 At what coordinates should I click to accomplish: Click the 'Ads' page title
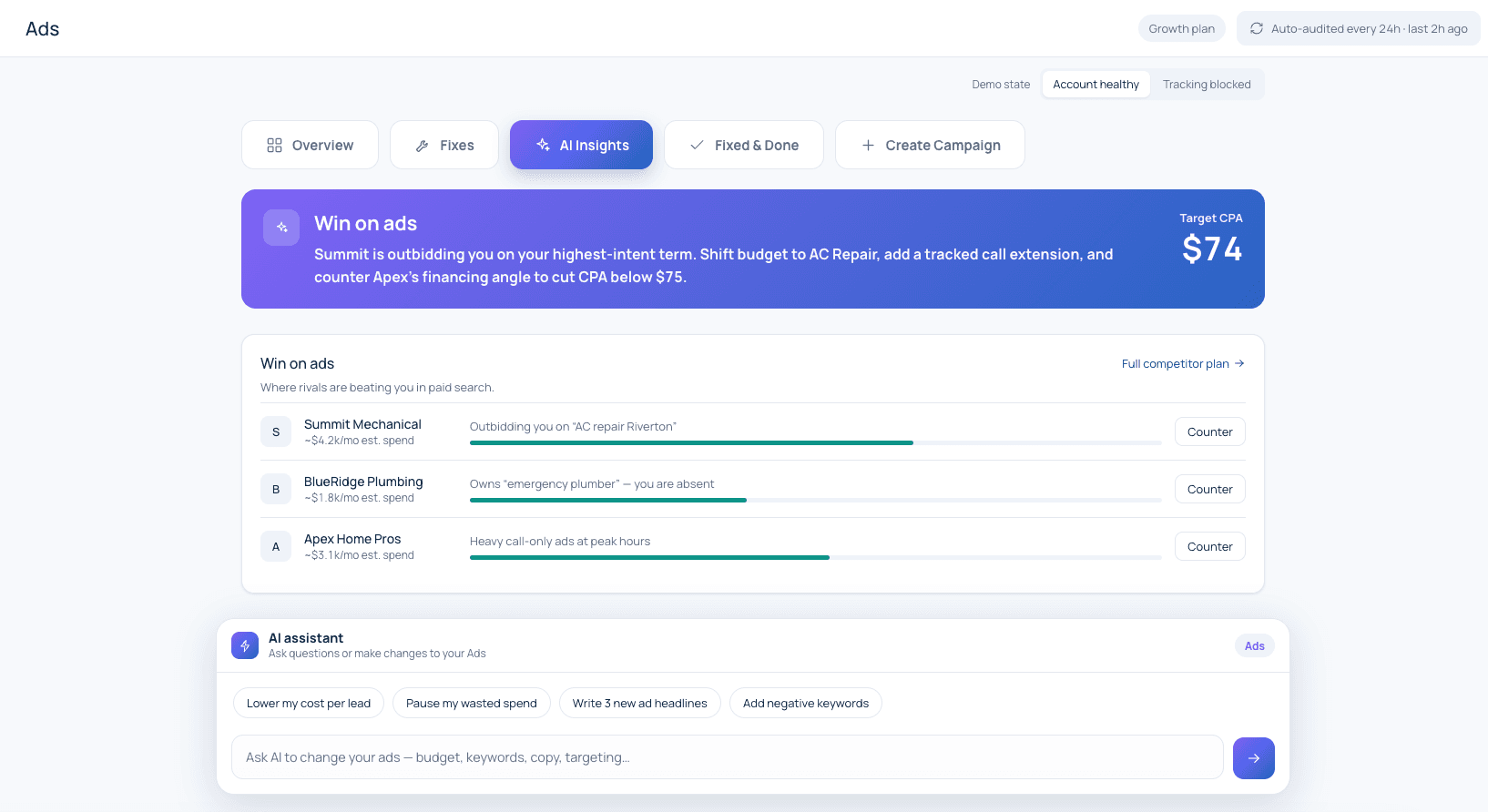click(x=43, y=29)
